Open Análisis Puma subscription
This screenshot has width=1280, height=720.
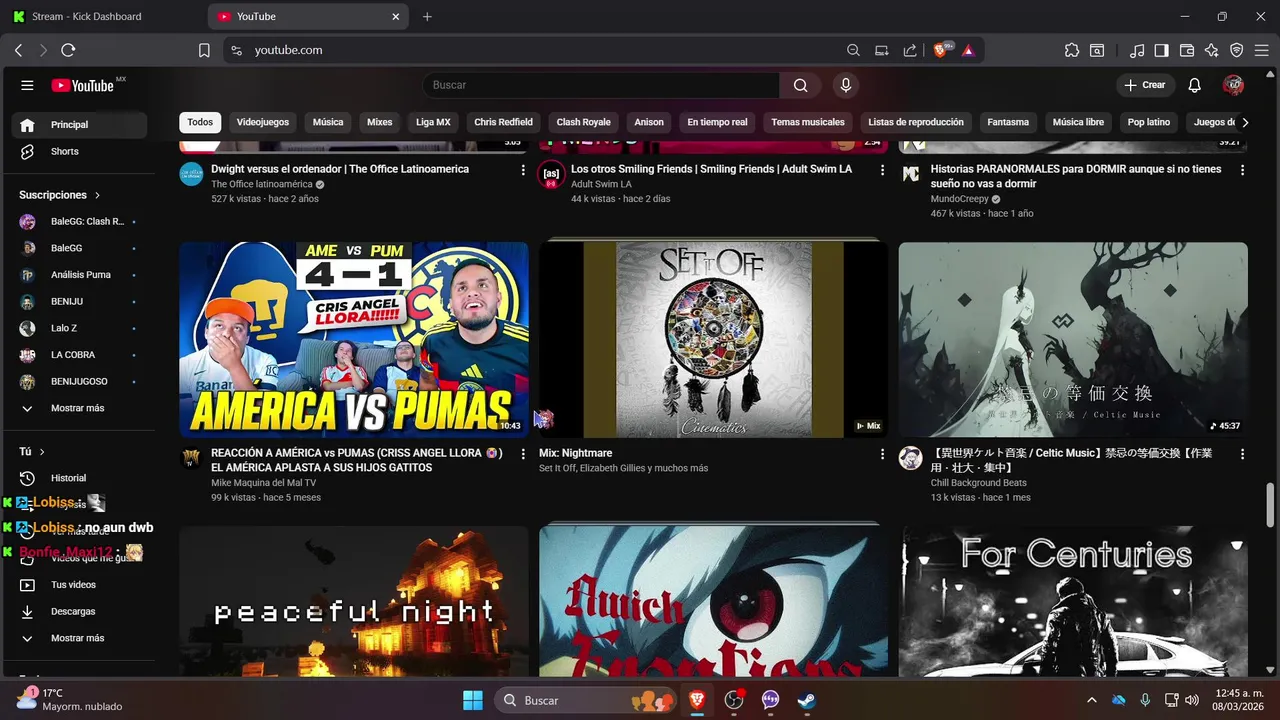[79, 274]
